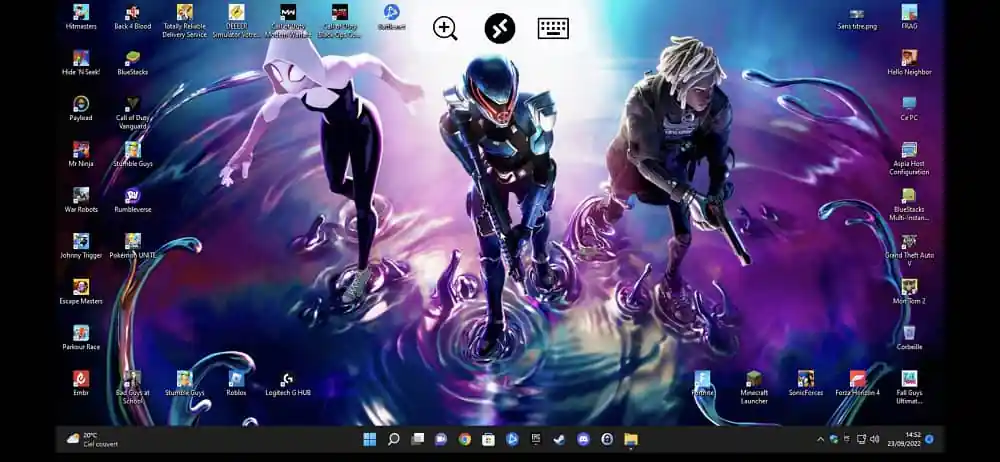Viewport: 1000px width, 462px height.
Task: Open the Hide 'N Seek! shortcut
Action: coord(81,63)
